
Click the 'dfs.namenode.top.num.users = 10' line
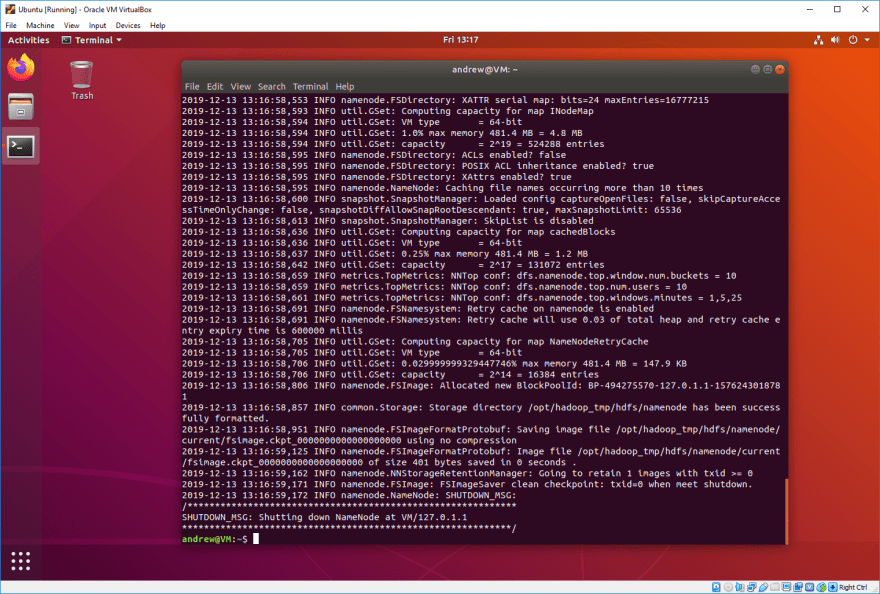(434, 286)
